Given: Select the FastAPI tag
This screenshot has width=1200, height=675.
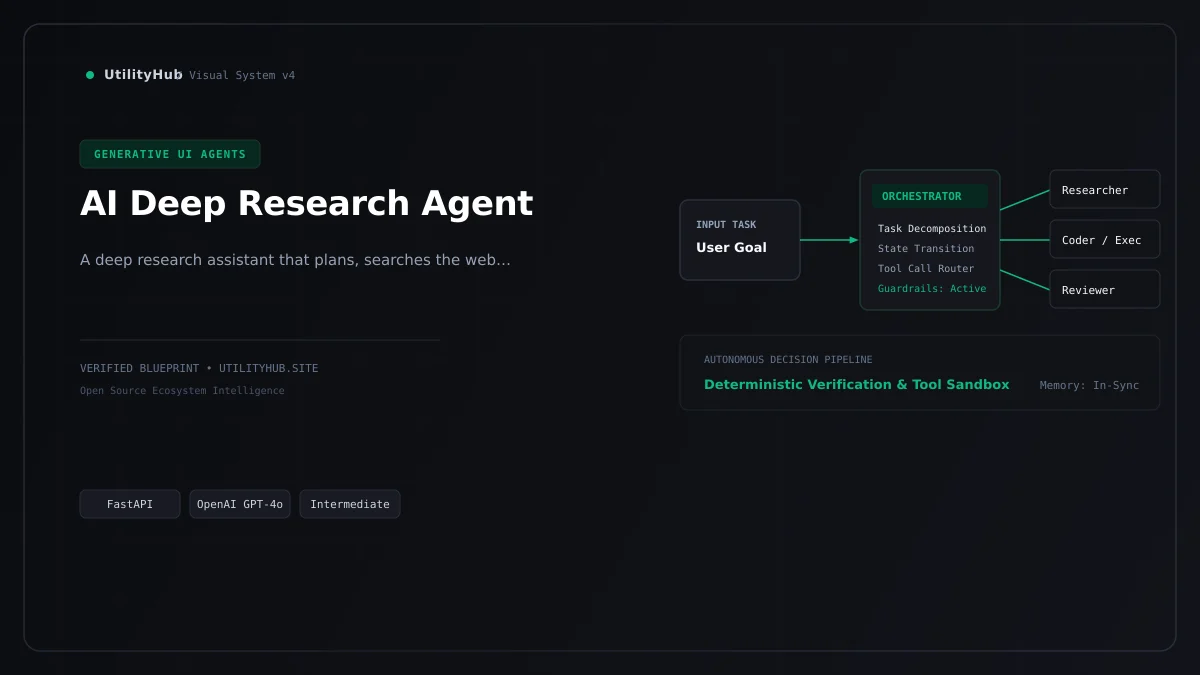Looking at the screenshot, I should tap(130, 504).
